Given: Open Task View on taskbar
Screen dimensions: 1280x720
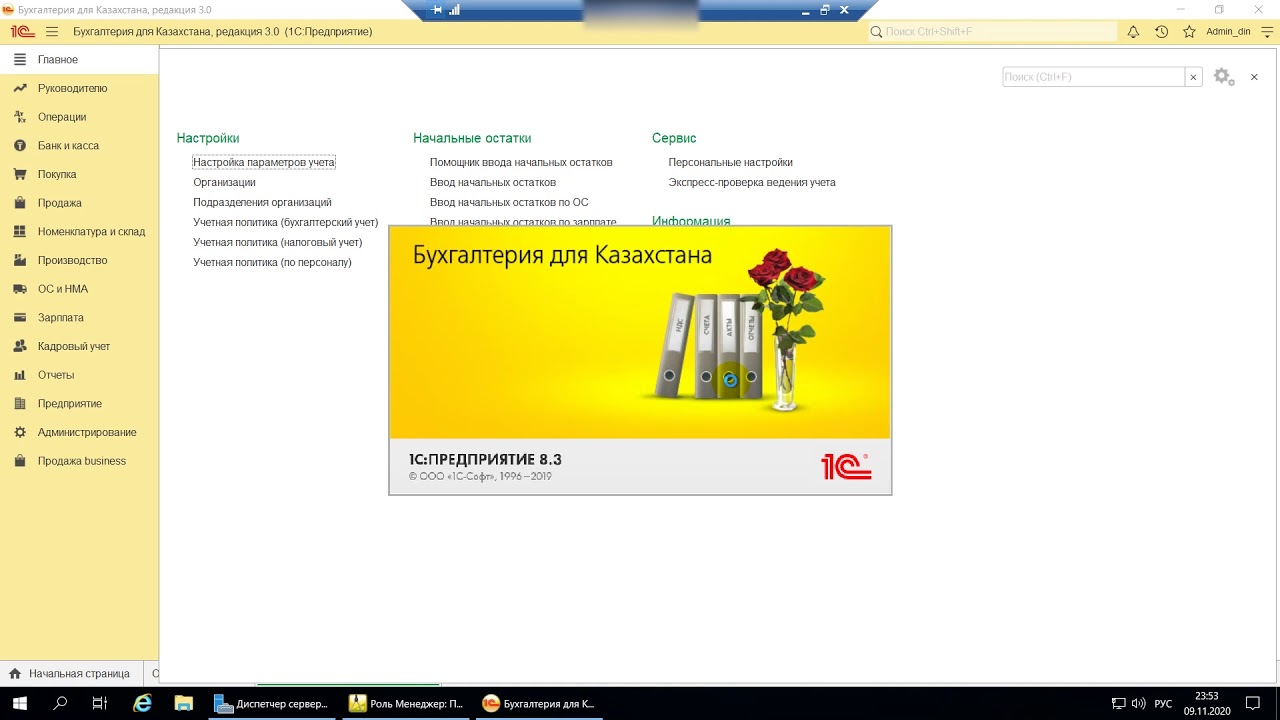Looking at the screenshot, I should 100,704.
